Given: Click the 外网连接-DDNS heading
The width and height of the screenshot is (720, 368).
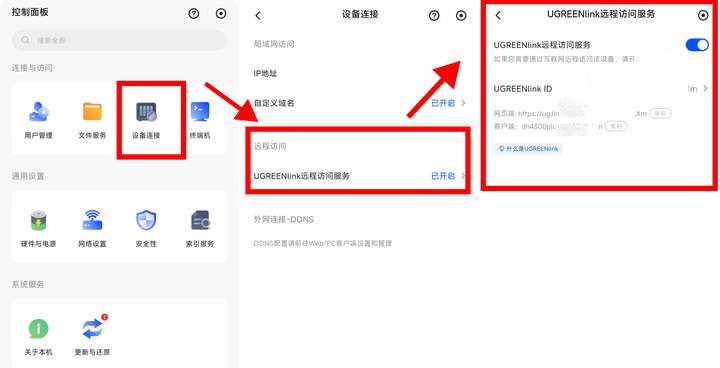Looking at the screenshot, I should pyautogui.click(x=284, y=219).
